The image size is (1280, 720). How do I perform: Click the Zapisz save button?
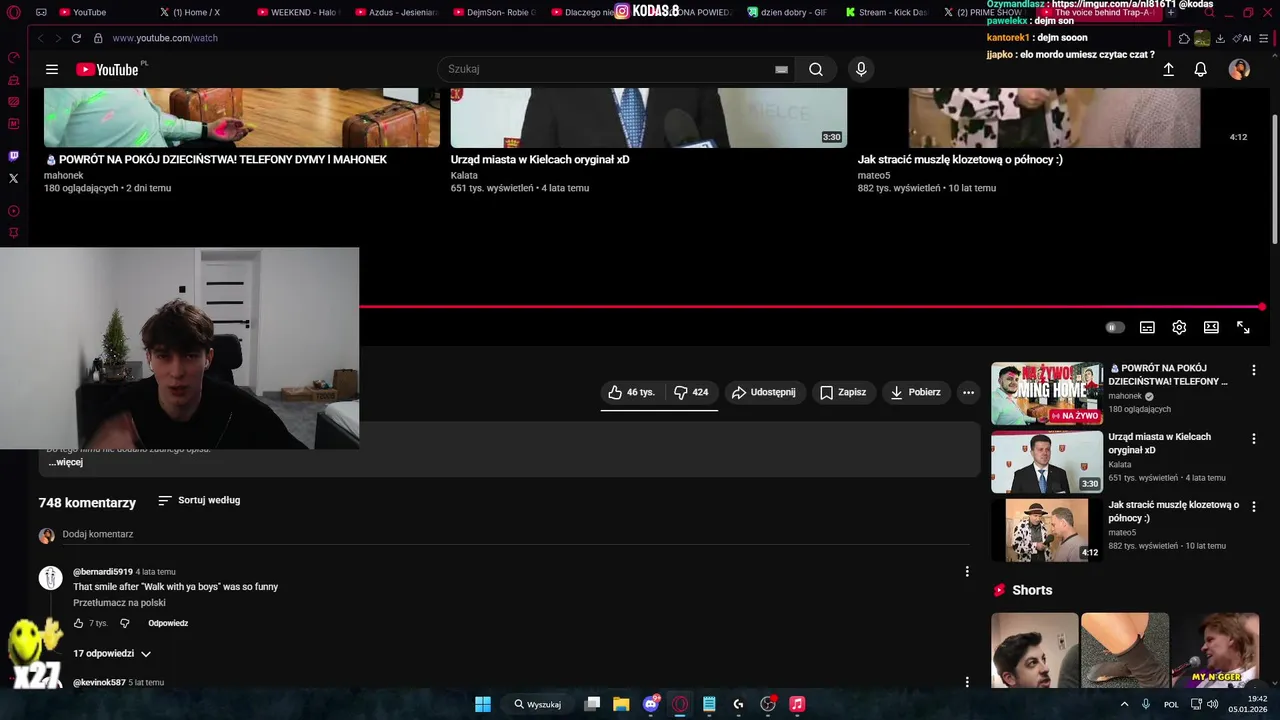tap(843, 392)
